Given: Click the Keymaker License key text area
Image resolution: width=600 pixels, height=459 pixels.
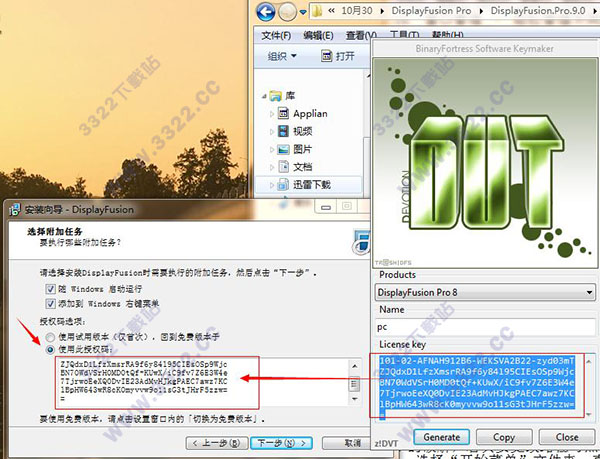Looking at the screenshot, I should tap(477, 386).
